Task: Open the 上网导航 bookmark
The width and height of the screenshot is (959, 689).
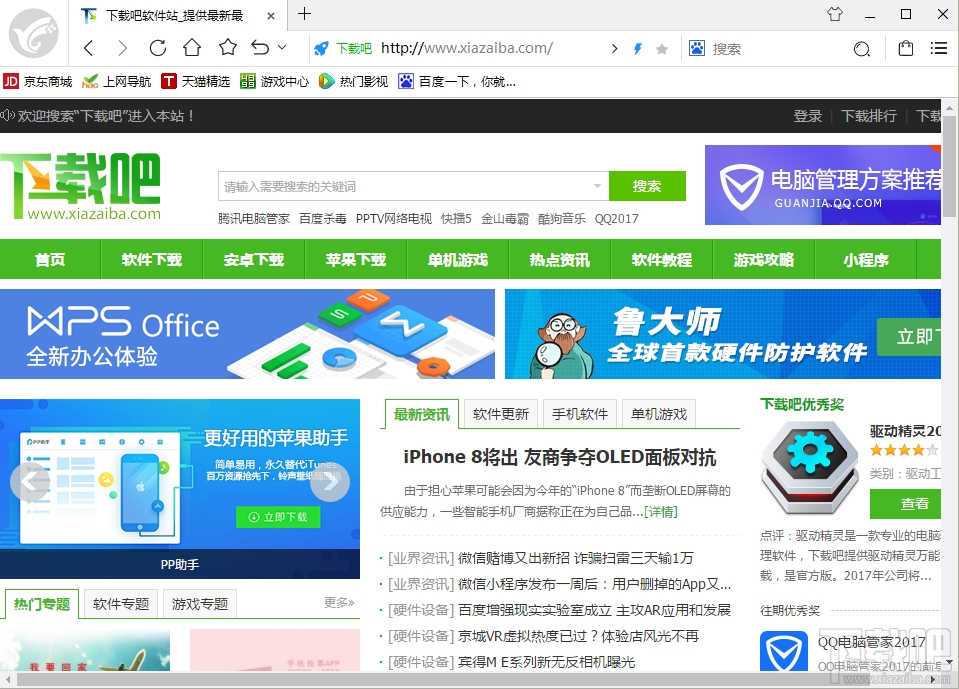Action: (116, 81)
